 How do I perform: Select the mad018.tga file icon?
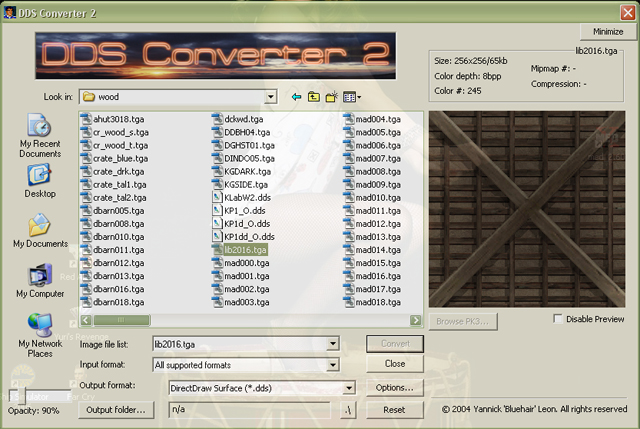click(349, 302)
